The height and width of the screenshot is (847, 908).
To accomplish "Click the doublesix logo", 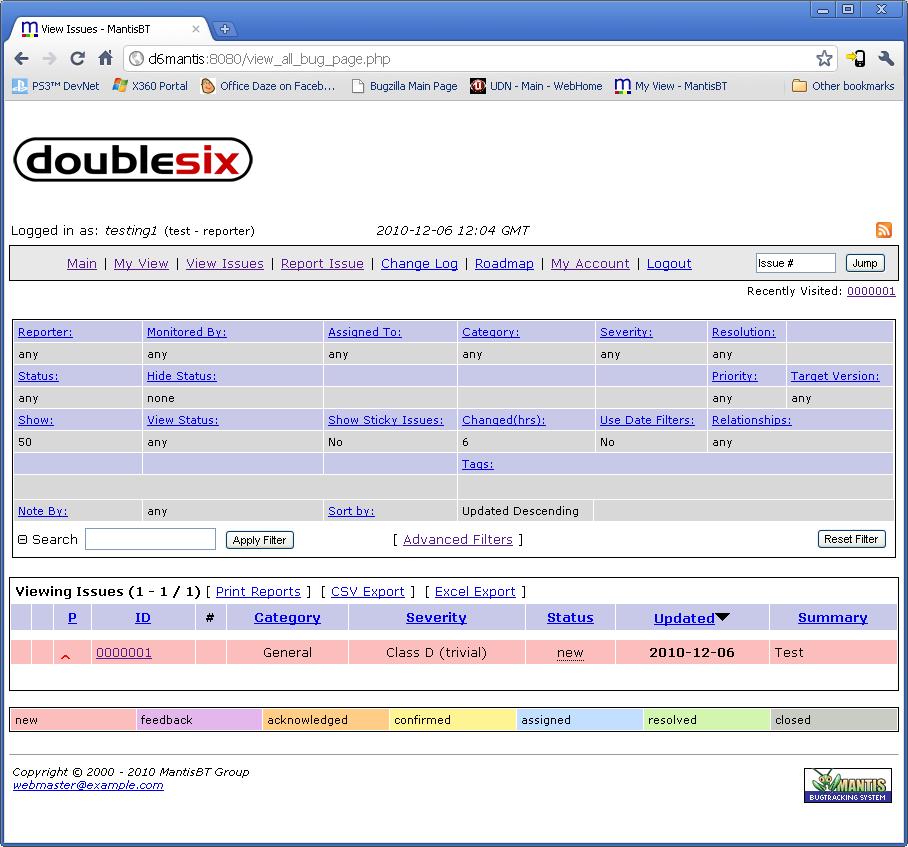I will 132,160.
